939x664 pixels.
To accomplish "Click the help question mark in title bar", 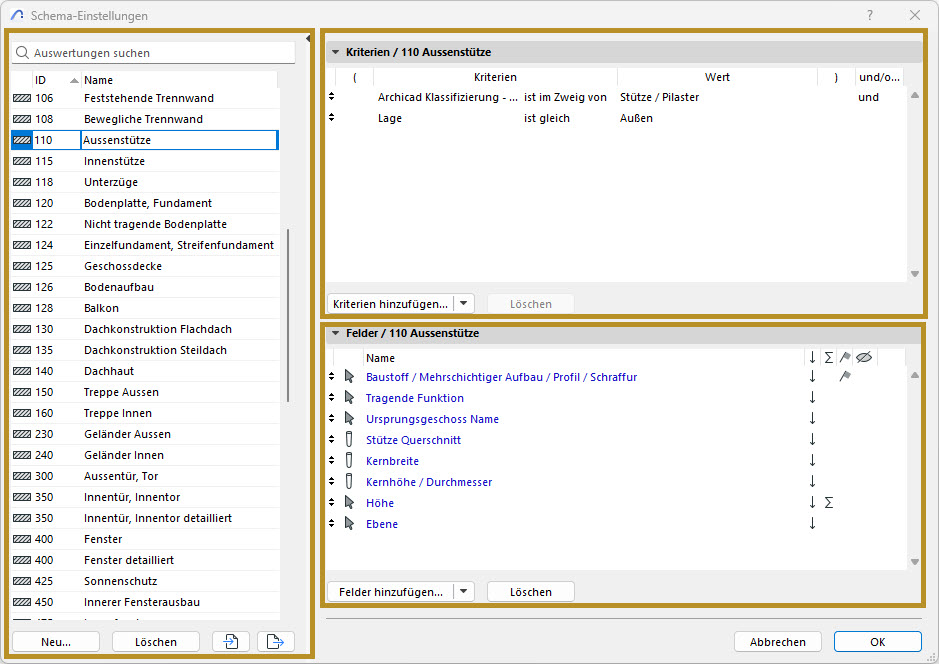I will pyautogui.click(x=870, y=16).
